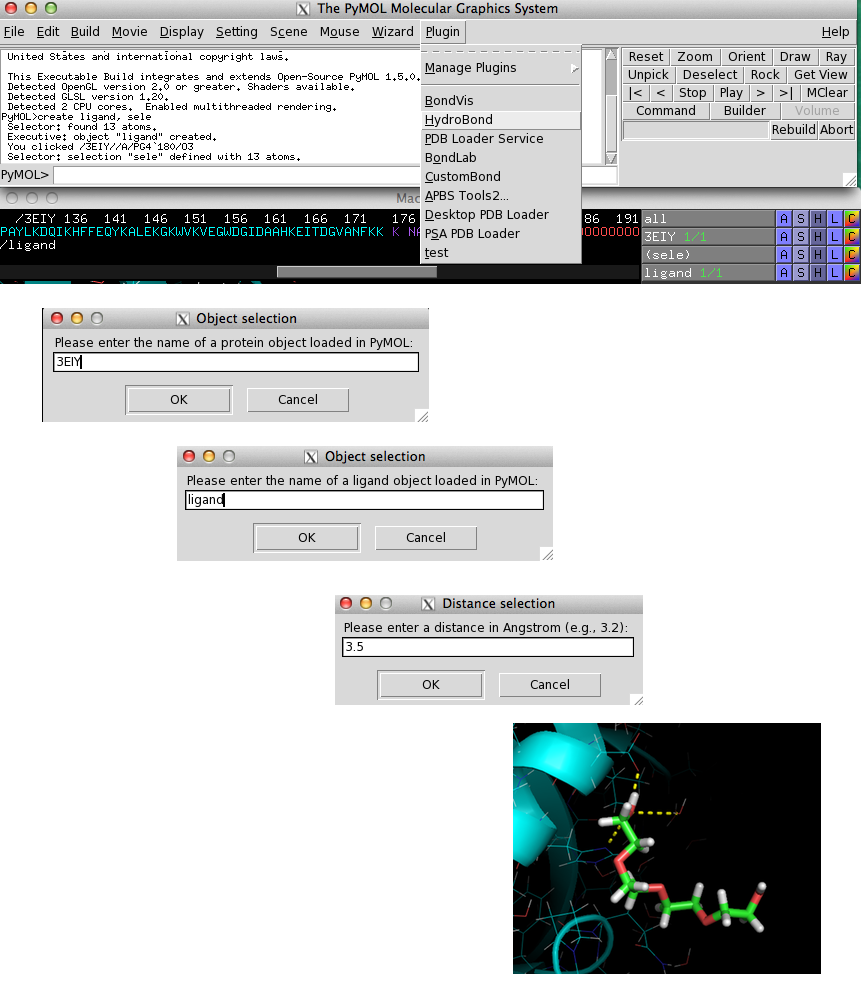
Task: Choose BondVis plugin entry
Action: click(x=500, y=100)
